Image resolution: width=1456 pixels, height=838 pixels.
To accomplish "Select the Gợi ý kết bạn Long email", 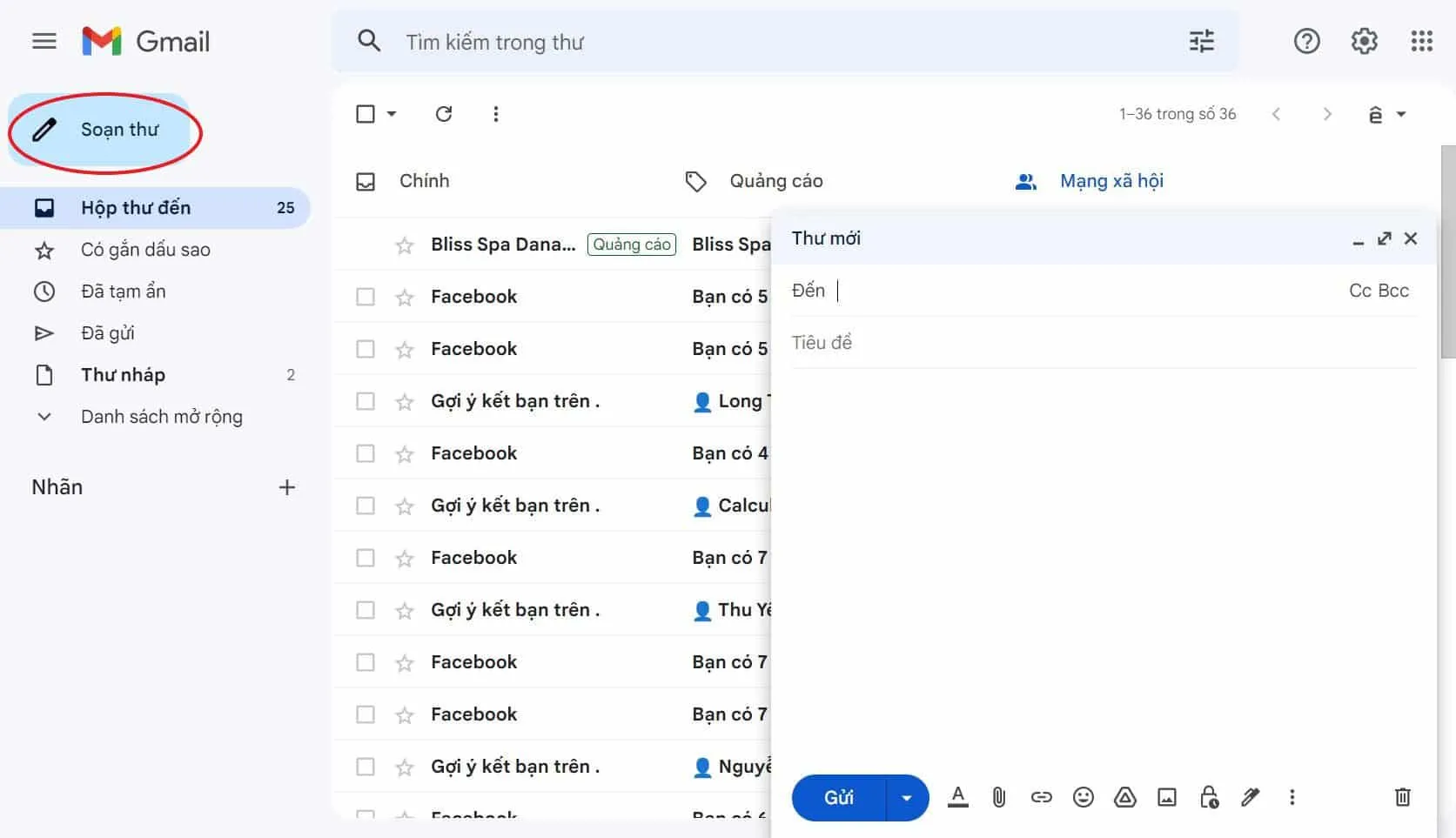I will point(366,401).
